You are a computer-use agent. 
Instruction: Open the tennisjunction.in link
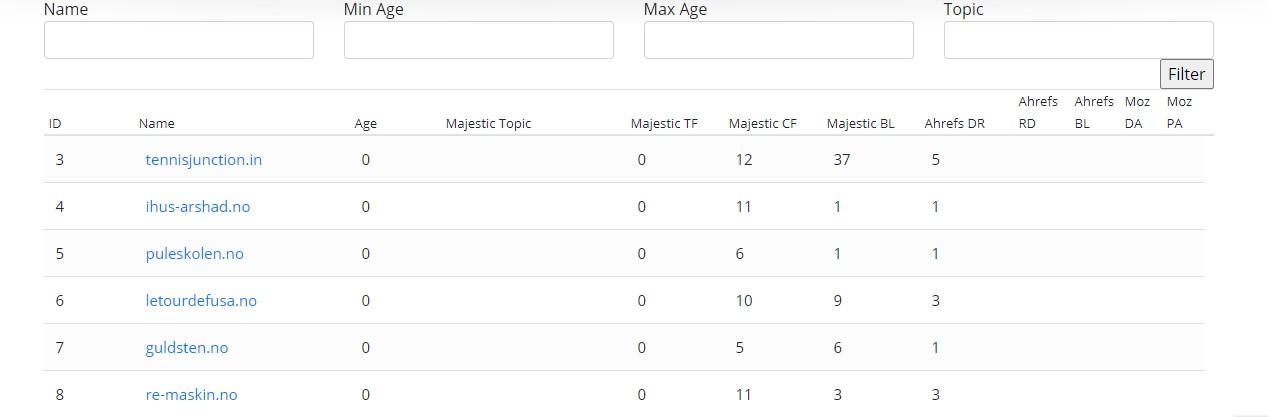coord(203,159)
